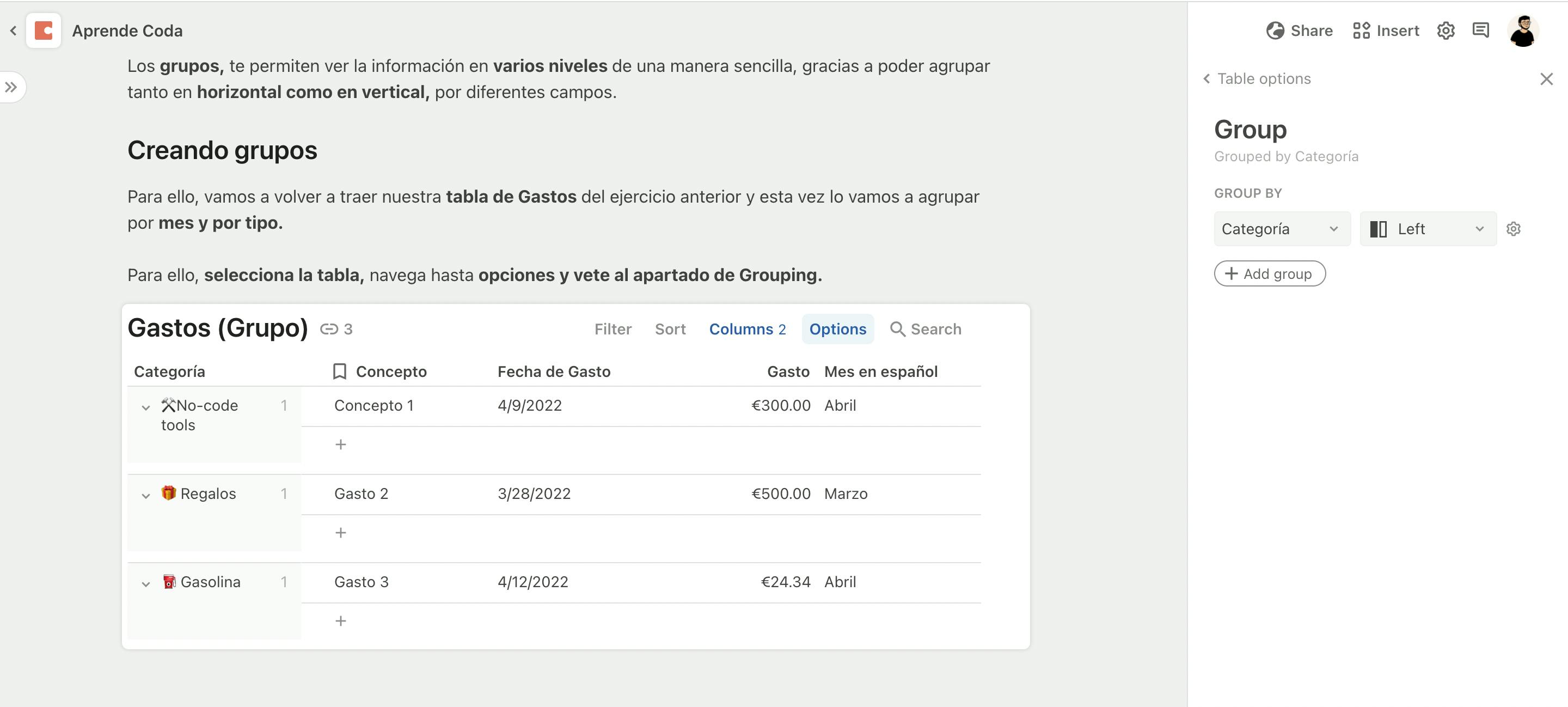Go back to Table options

click(x=1257, y=78)
